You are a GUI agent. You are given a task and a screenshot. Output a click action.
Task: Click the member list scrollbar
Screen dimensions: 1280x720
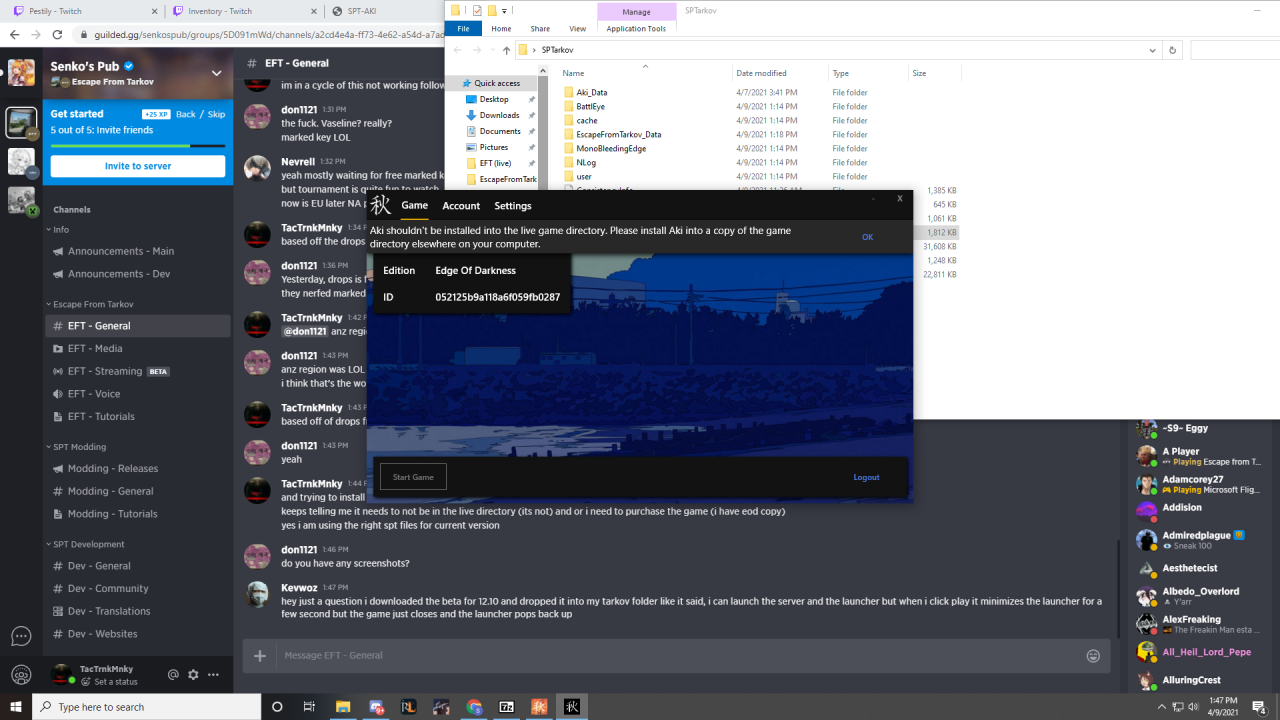click(x=1118, y=589)
